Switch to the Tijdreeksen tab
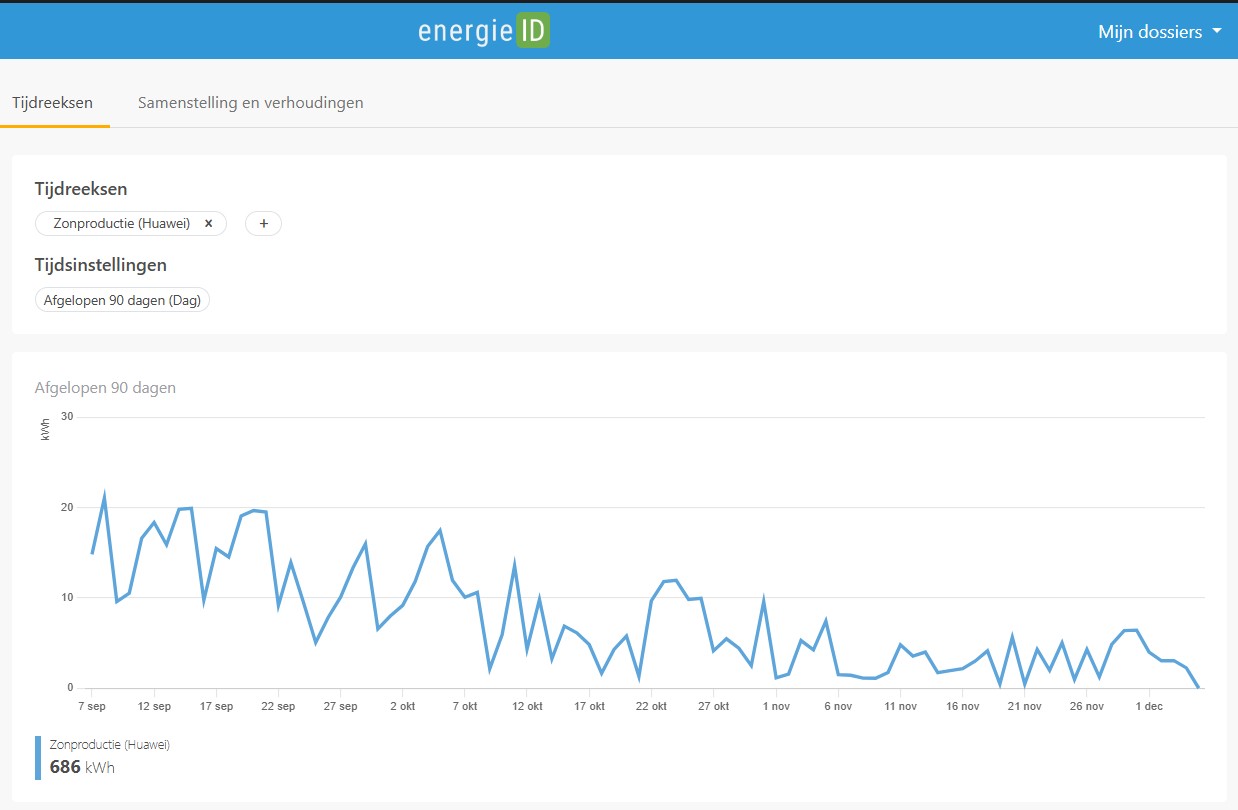 [52, 102]
